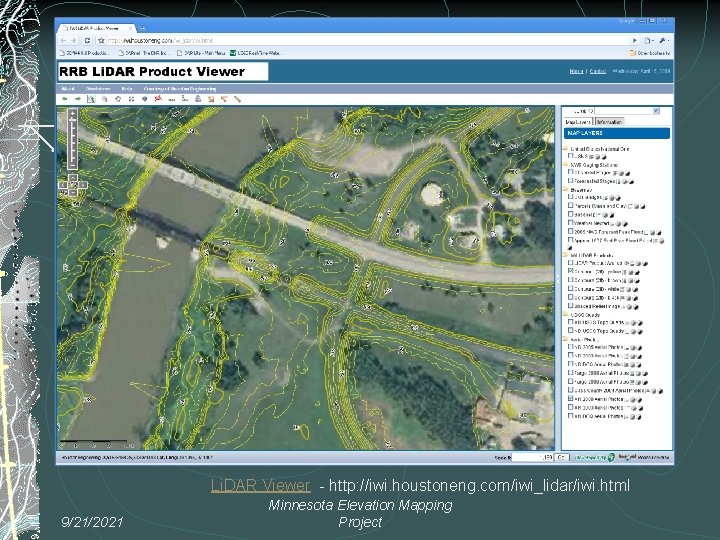This screenshot has height=540, width=720.
Task: Enable Contours (2ft) - brown layer
Action: click(x=571, y=280)
